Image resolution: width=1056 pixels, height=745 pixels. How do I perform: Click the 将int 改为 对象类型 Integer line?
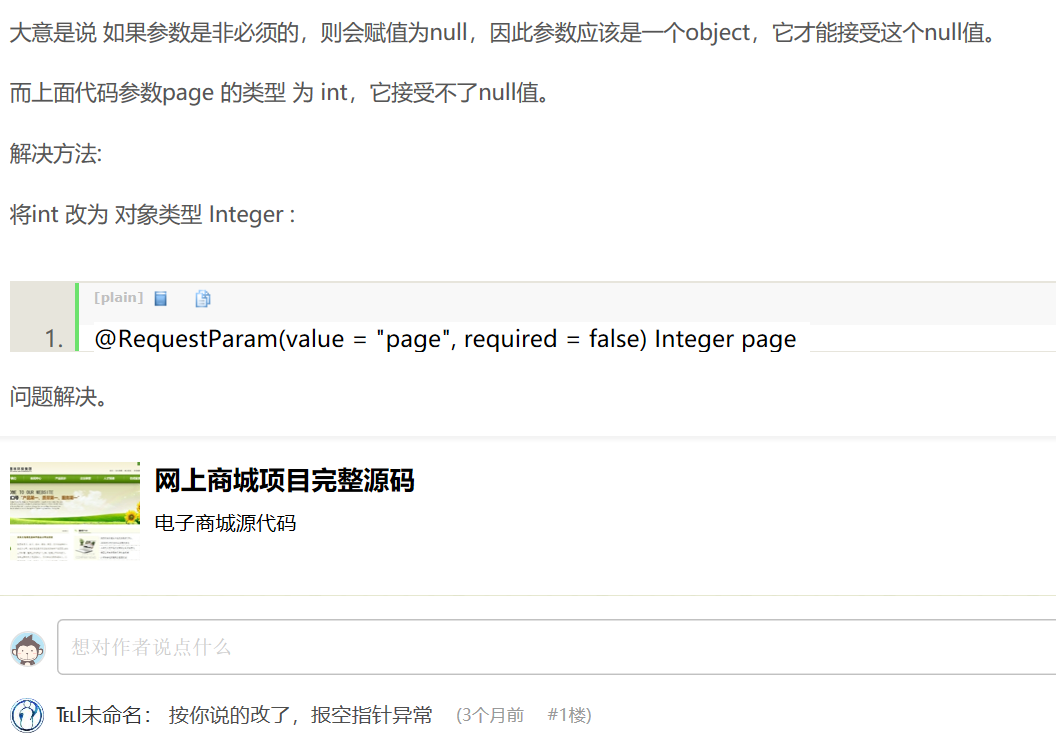[152, 214]
